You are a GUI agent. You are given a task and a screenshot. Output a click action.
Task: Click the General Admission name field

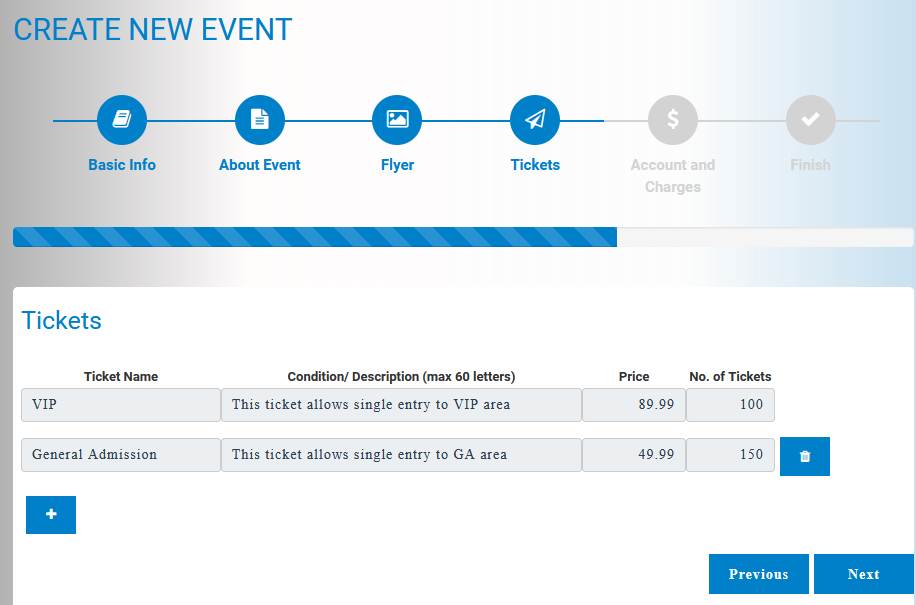click(120, 455)
